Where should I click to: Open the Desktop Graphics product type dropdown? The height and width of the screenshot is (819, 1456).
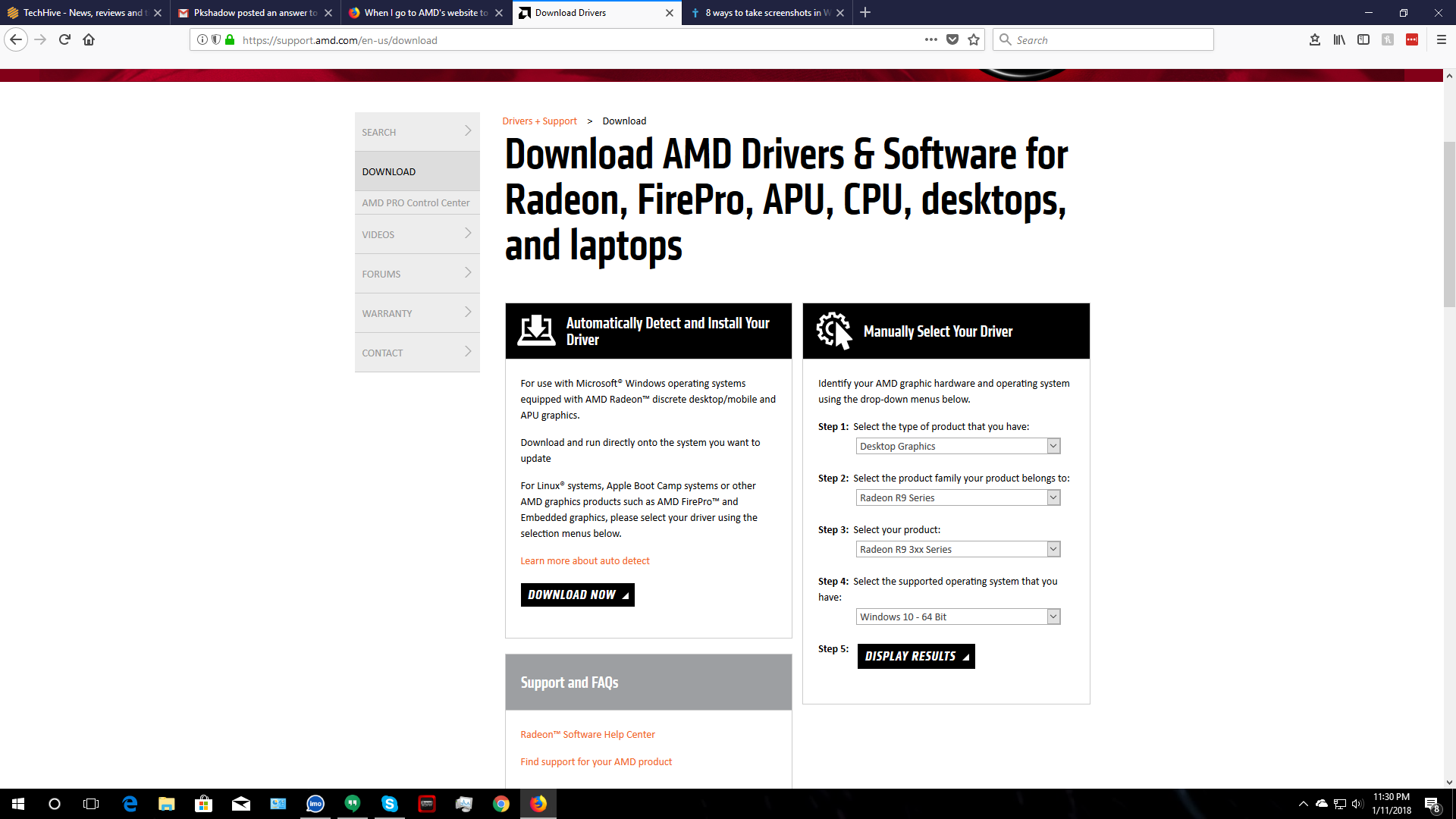click(x=958, y=446)
